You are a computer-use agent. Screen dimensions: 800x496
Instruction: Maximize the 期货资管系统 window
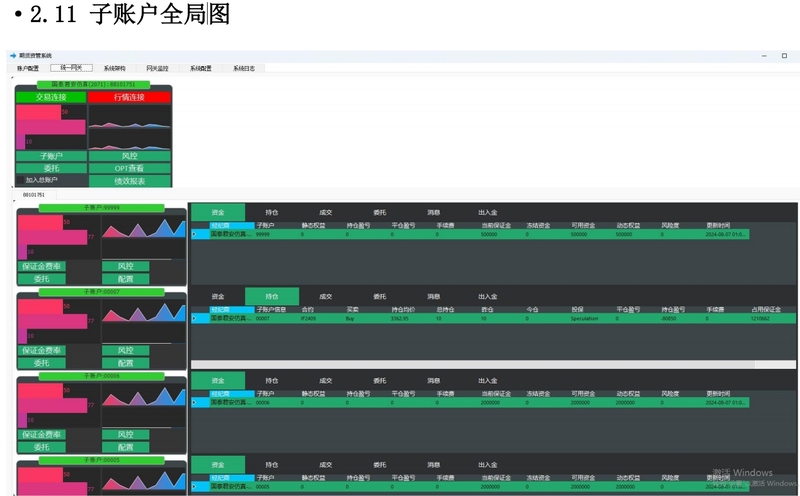click(x=784, y=56)
